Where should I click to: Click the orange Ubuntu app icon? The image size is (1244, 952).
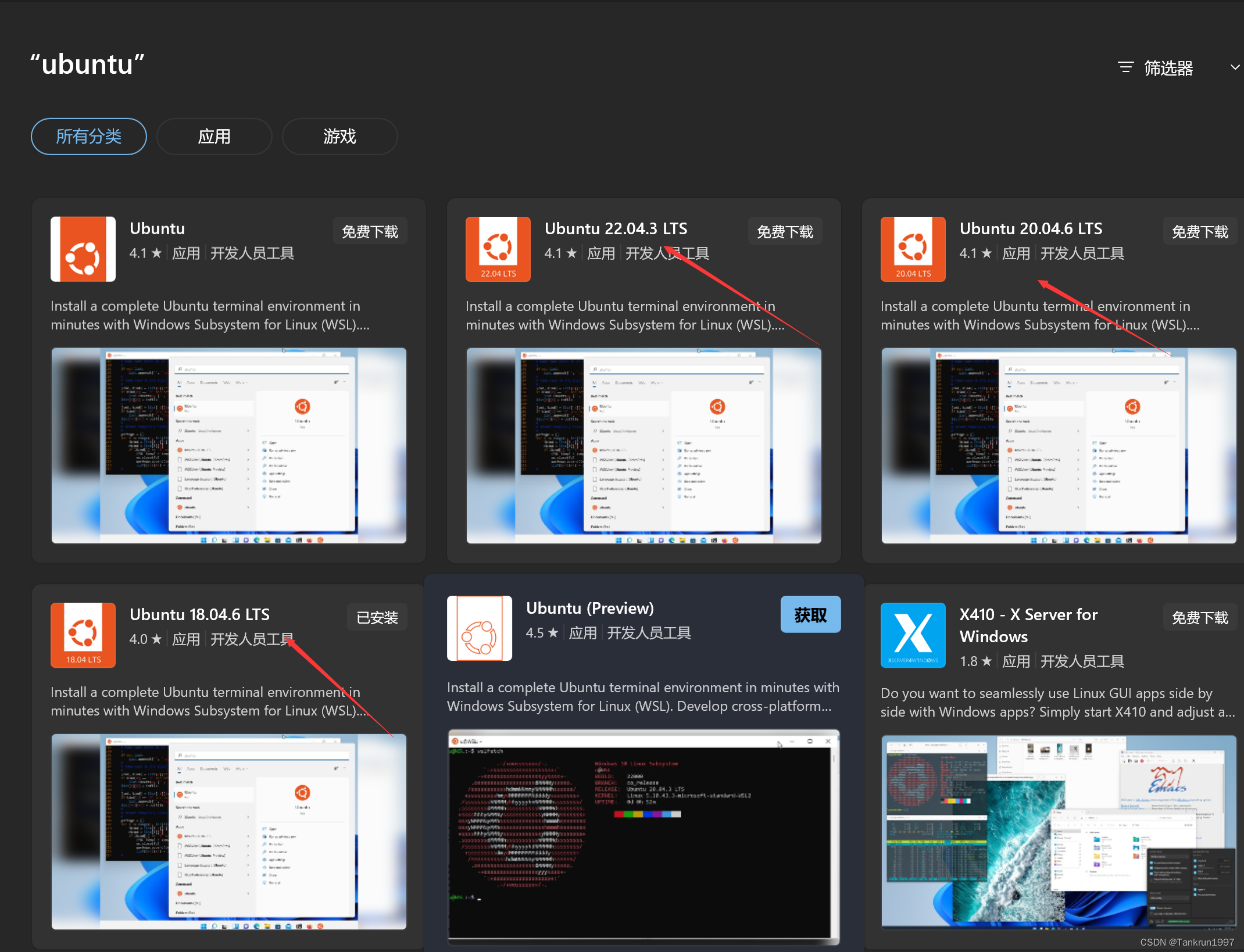(x=83, y=249)
